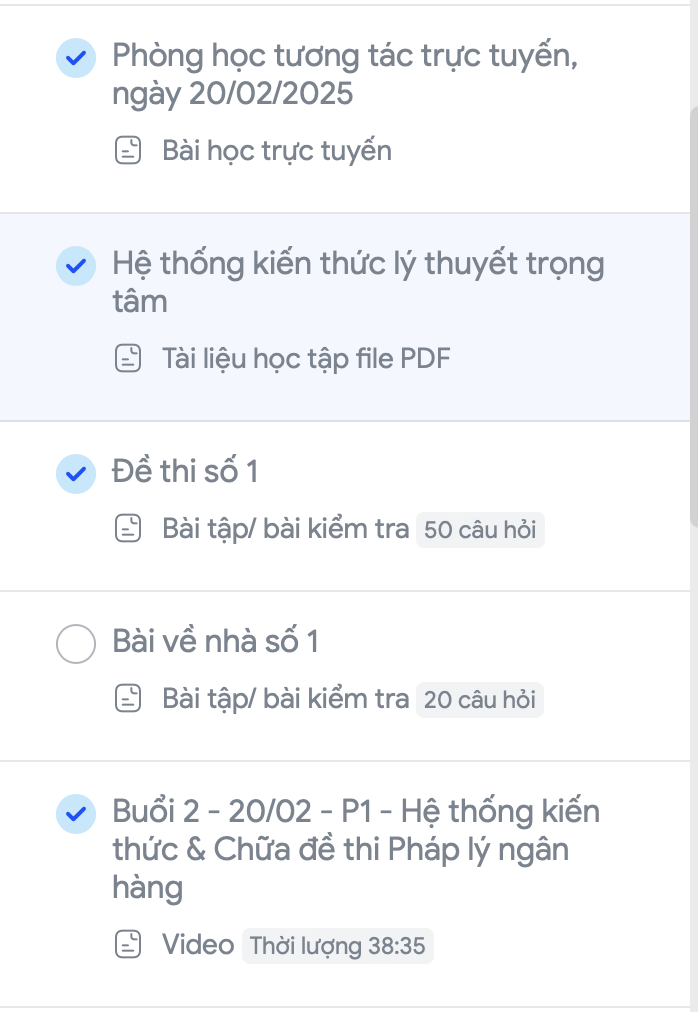698x1012 pixels.
Task: Click document icon beside Tài liệu học tập file PDF
Action: click(x=128, y=358)
